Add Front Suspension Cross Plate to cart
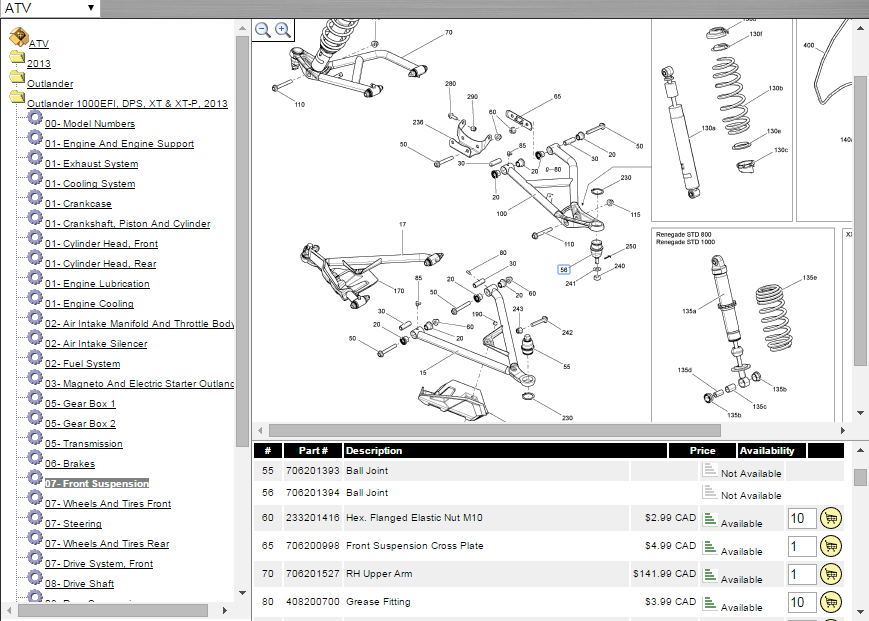The image size is (869, 621). point(831,546)
